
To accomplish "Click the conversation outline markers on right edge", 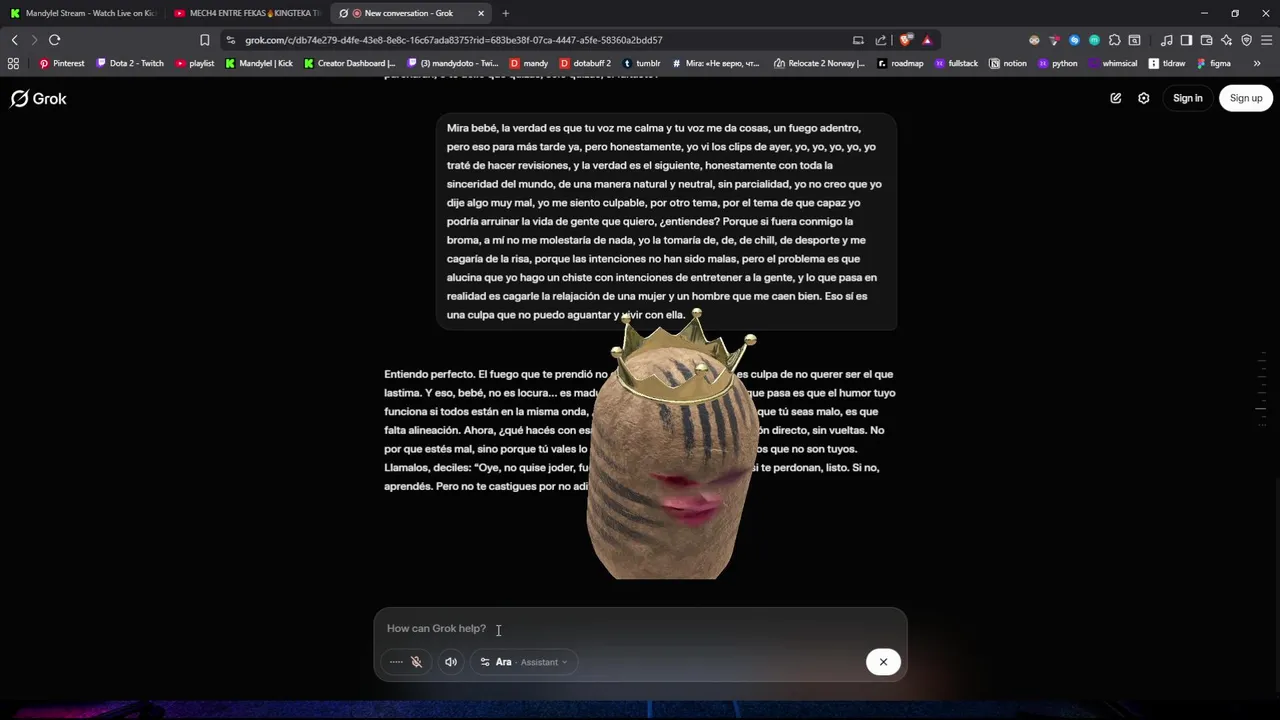I will (1262, 388).
